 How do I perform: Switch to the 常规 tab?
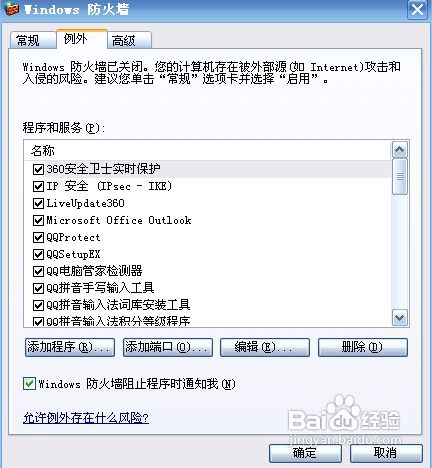click(x=31, y=41)
